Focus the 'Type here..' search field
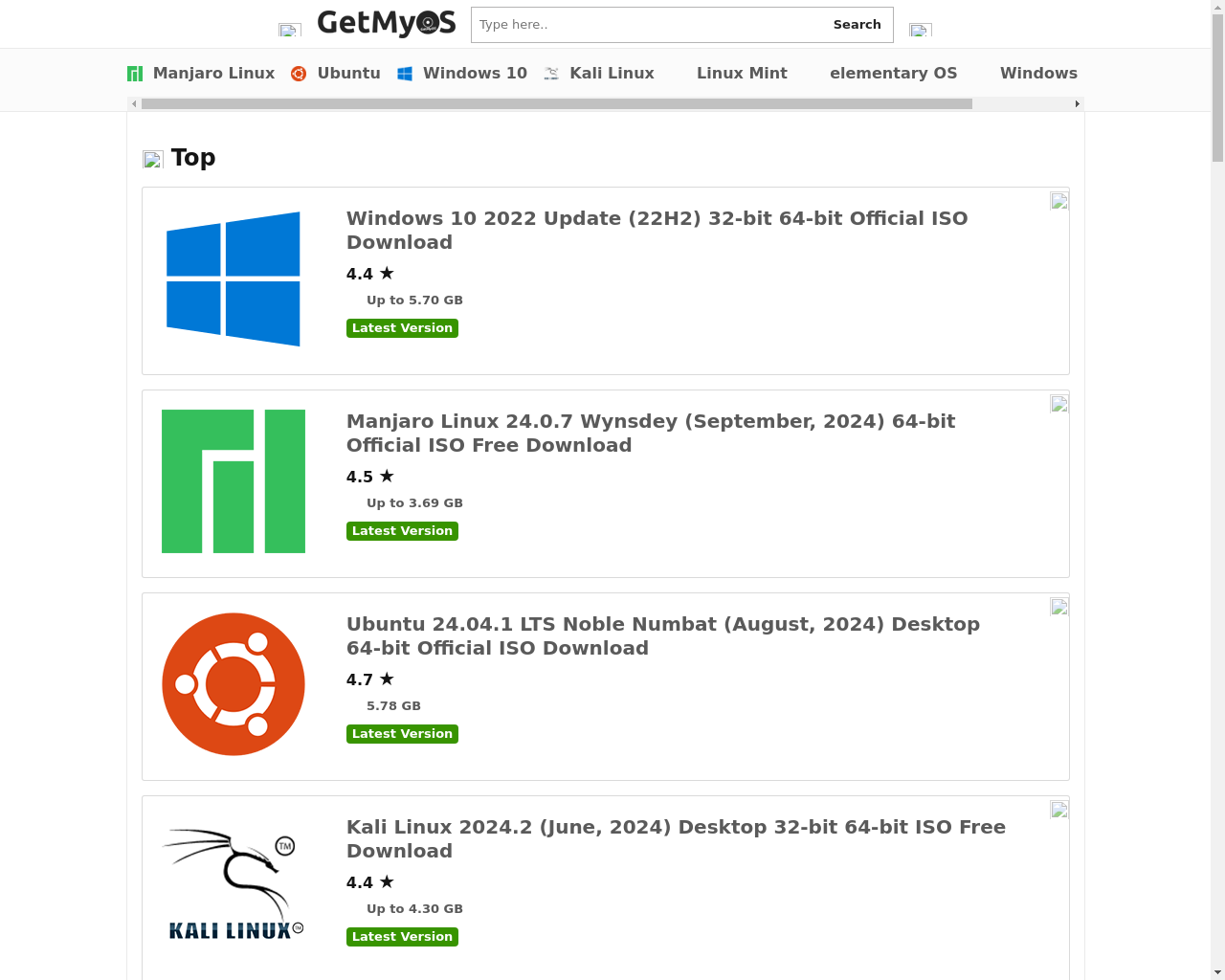The height and width of the screenshot is (980, 1225). click(x=647, y=25)
